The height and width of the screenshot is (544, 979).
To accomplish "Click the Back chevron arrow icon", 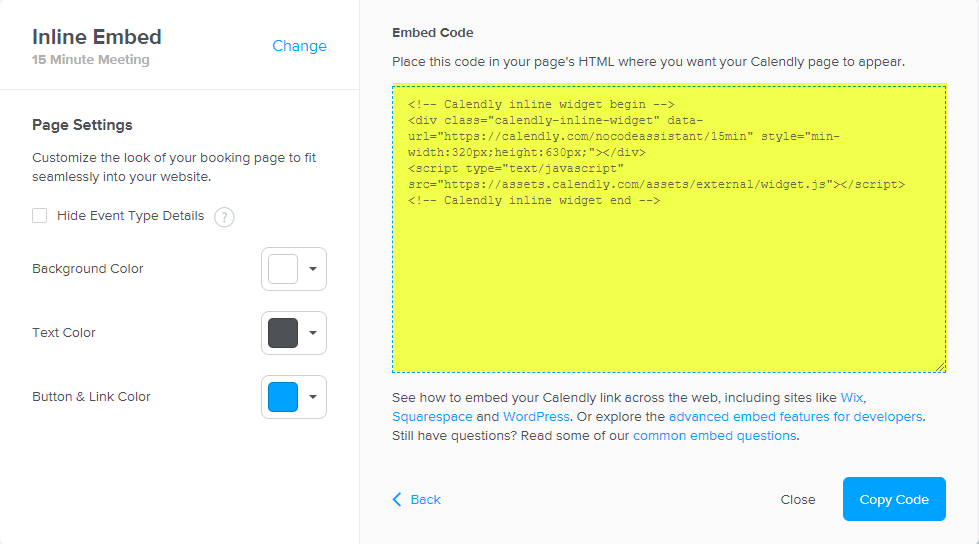I will (397, 499).
